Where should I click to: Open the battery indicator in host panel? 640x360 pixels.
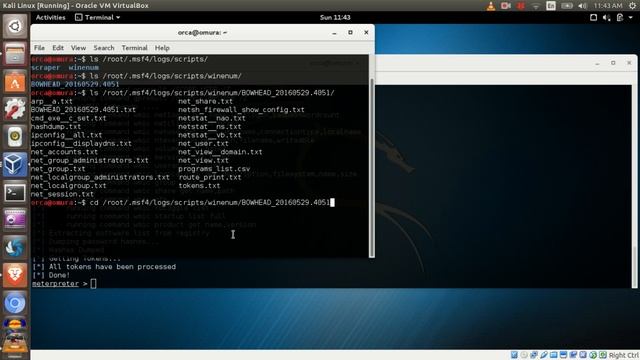click(567, 6)
